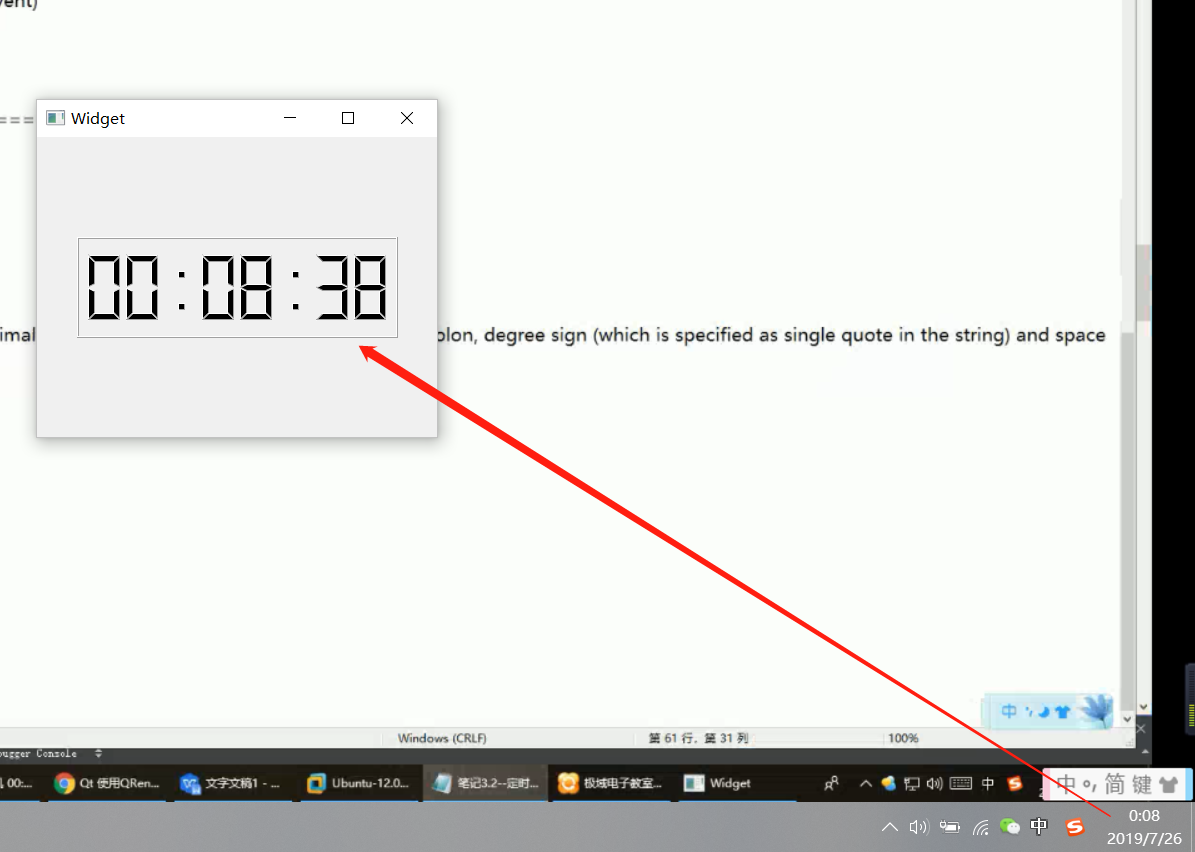The height and width of the screenshot is (852, 1195).
Task: Expand hidden icons chevron in dark taskbar tray
Action: pyautogui.click(x=866, y=783)
